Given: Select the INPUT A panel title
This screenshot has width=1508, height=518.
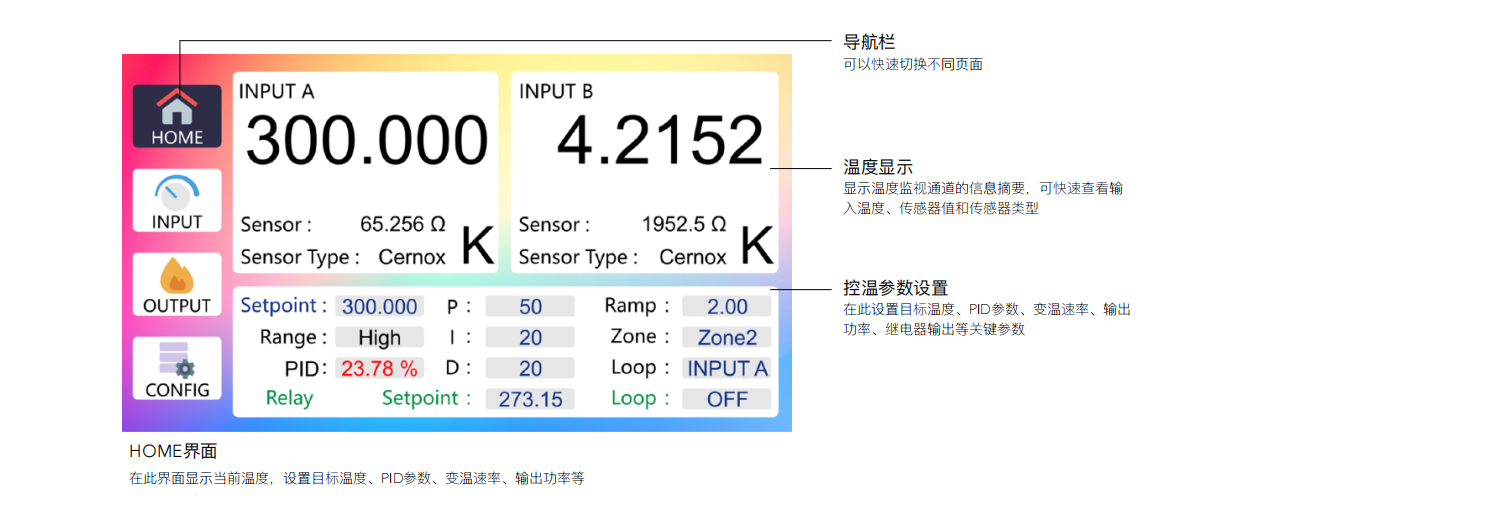Looking at the screenshot, I should (x=276, y=92).
